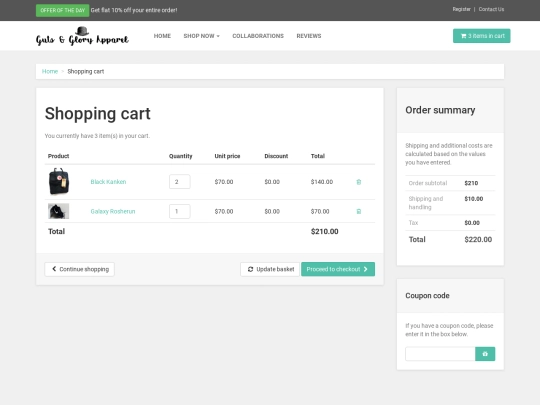Click the Guts & Glory Apparel logo

[x=82, y=36]
